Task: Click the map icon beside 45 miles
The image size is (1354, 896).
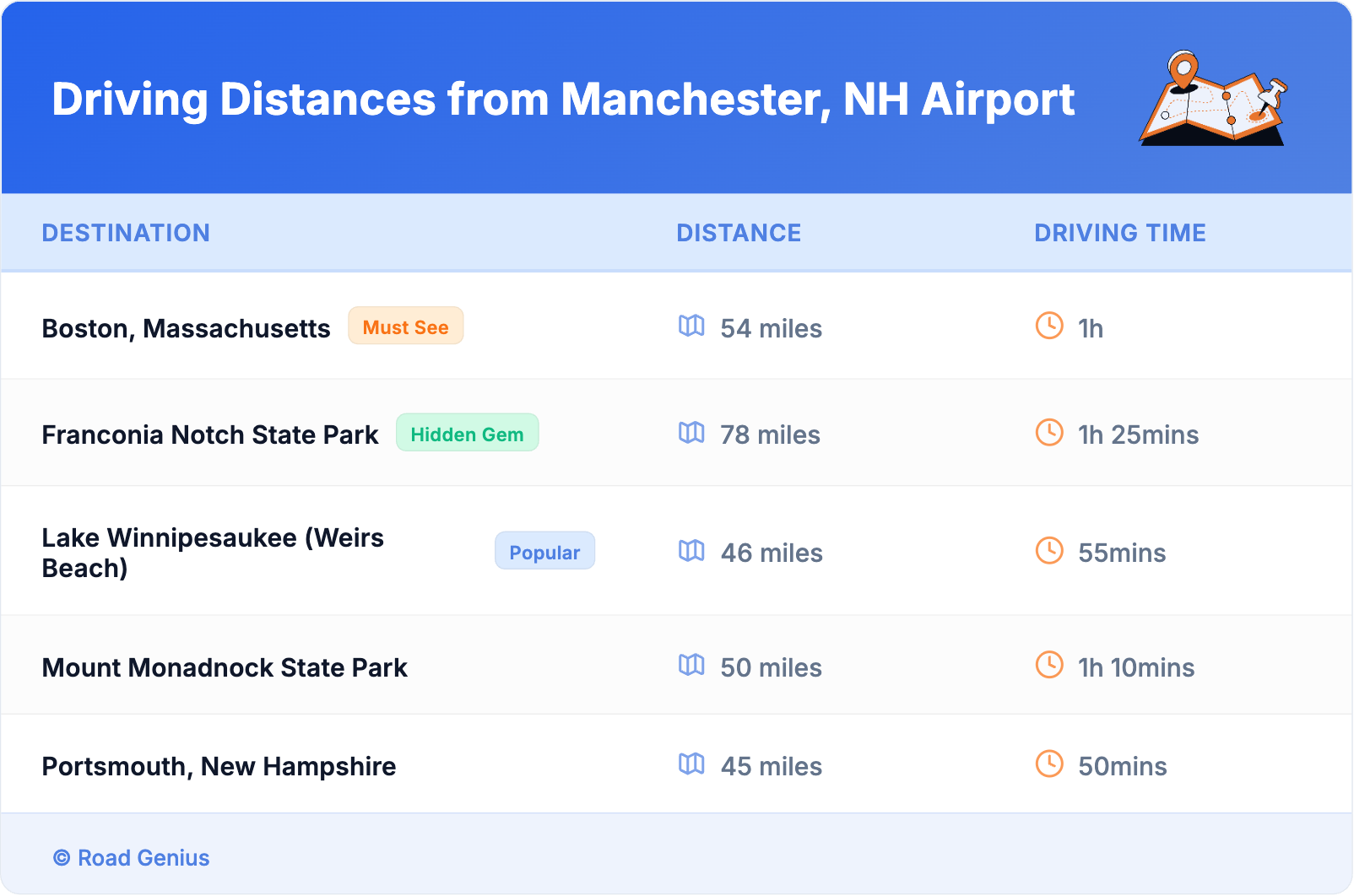Action: coord(691,764)
